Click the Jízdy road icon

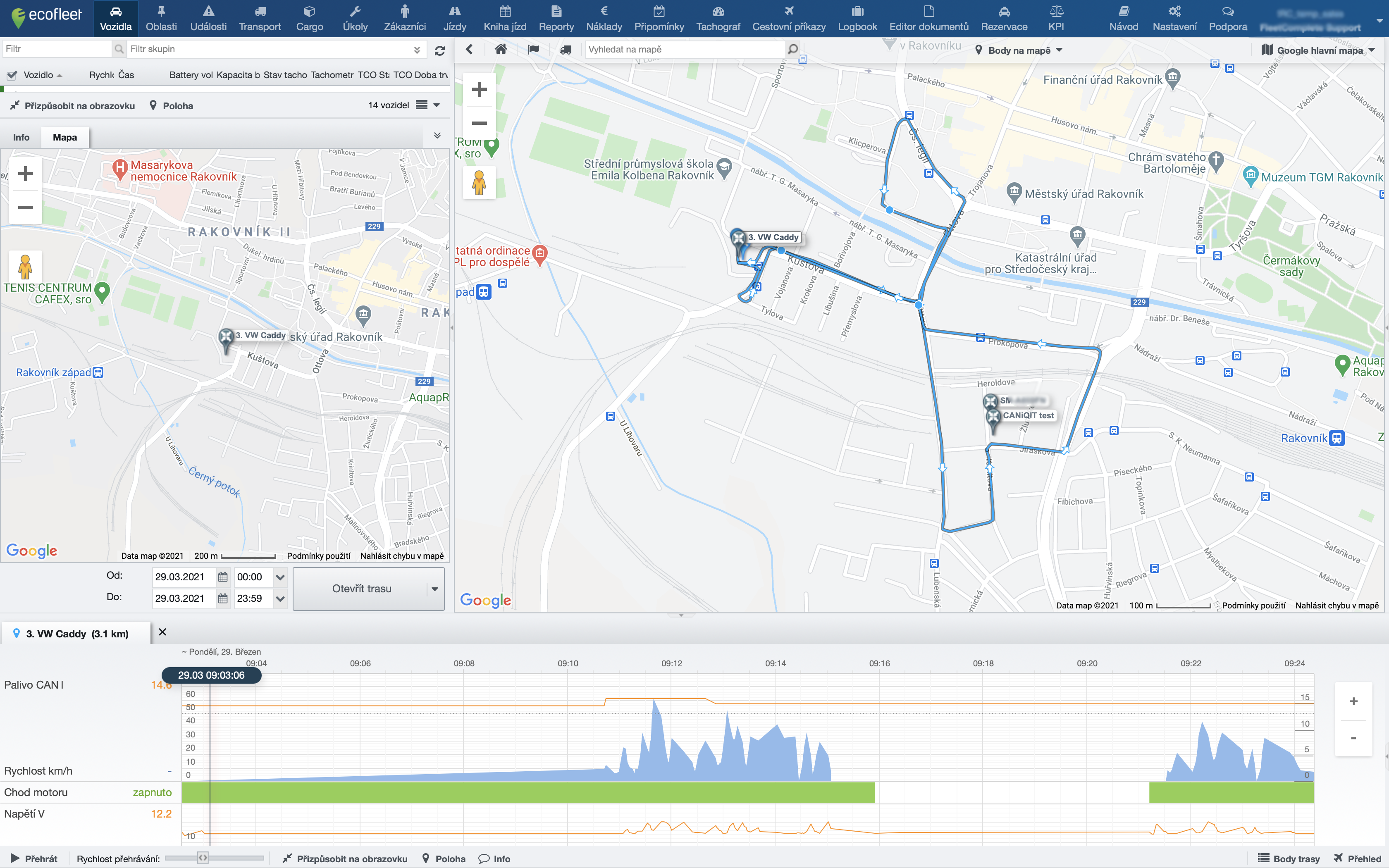pyautogui.click(x=455, y=11)
